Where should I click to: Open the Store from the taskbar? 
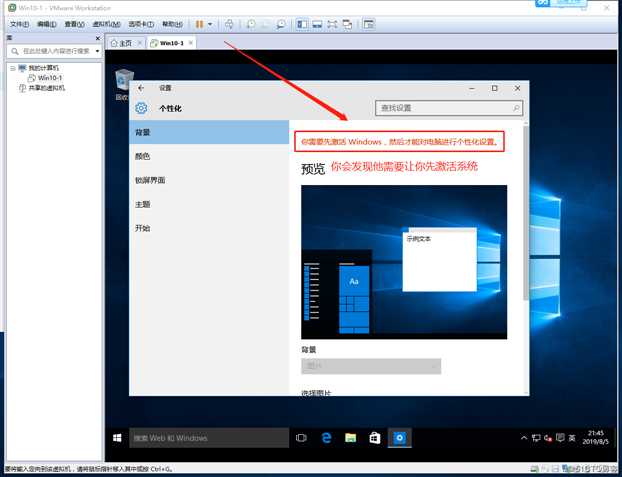pyautogui.click(x=375, y=438)
